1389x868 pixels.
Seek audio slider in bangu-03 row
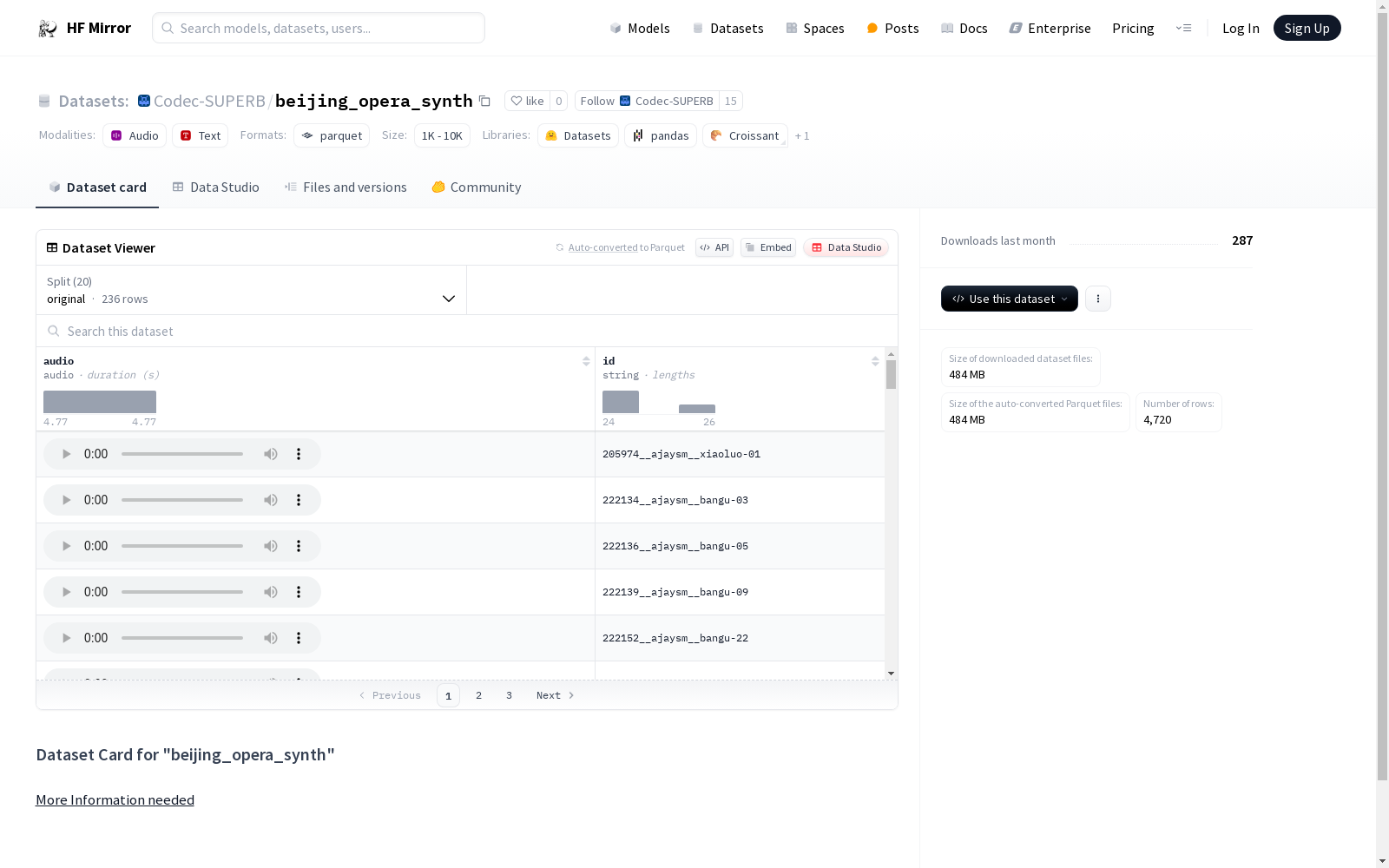[x=182, y=500]
